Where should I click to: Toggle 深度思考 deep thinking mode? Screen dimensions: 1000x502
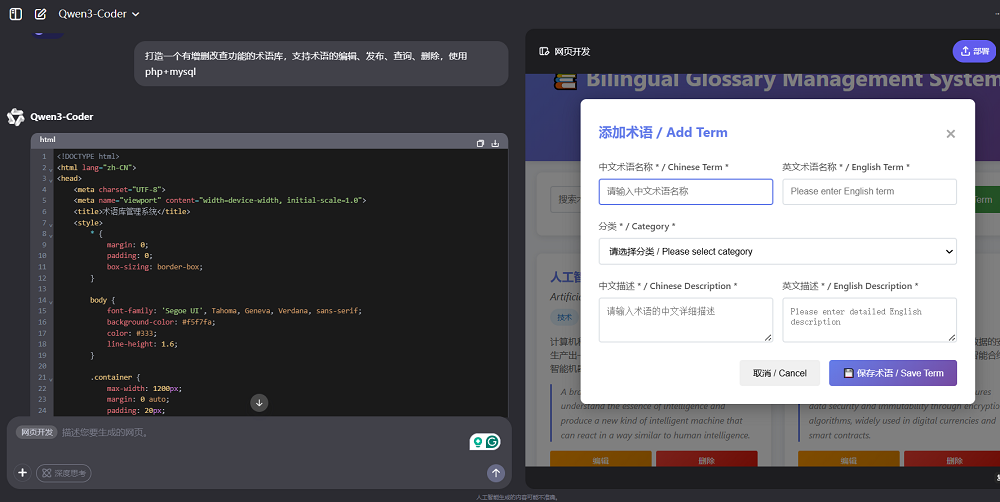point(64,473)
